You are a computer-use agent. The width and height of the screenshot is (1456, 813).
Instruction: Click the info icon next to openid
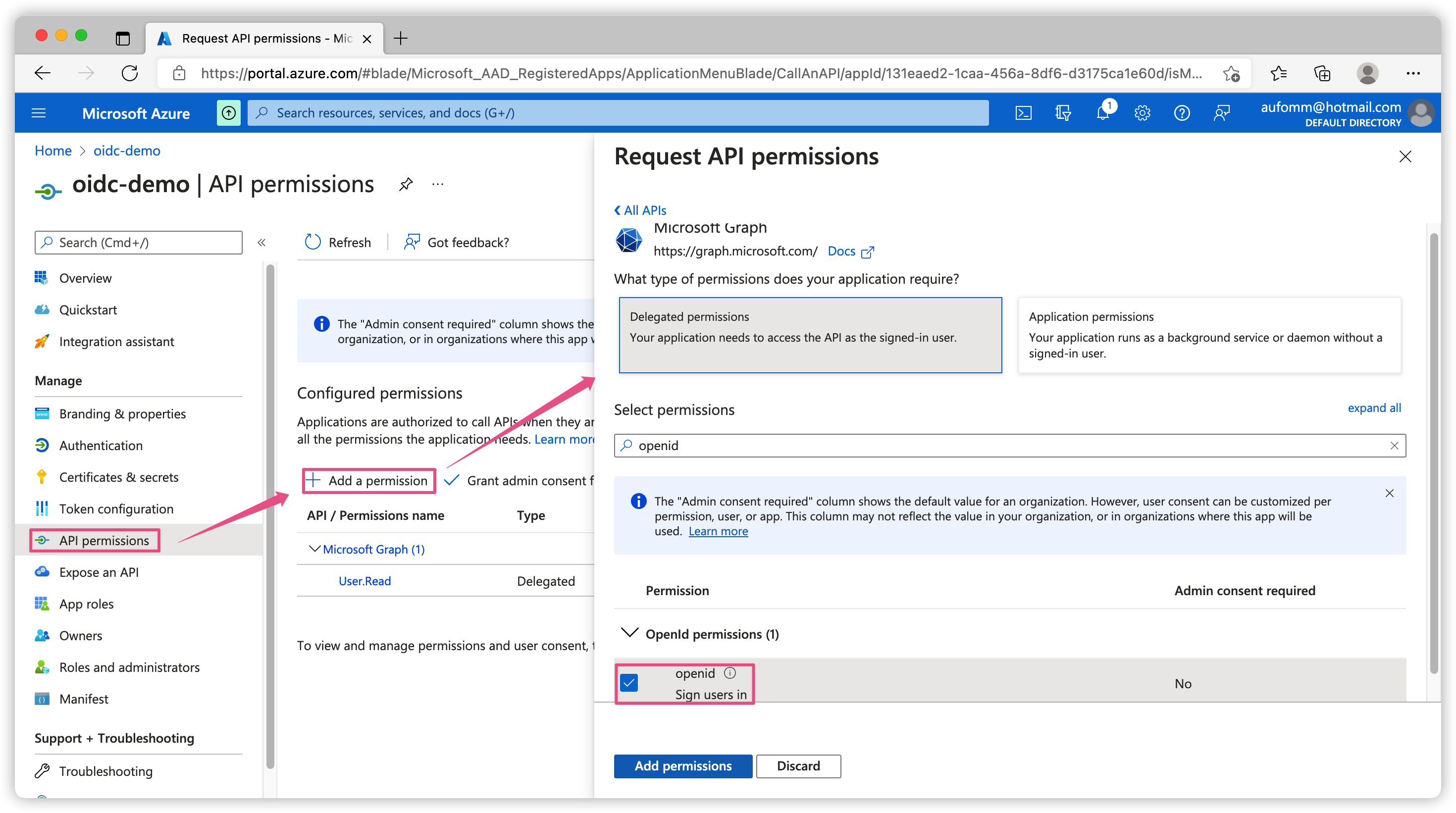click(x=729, y=673)
